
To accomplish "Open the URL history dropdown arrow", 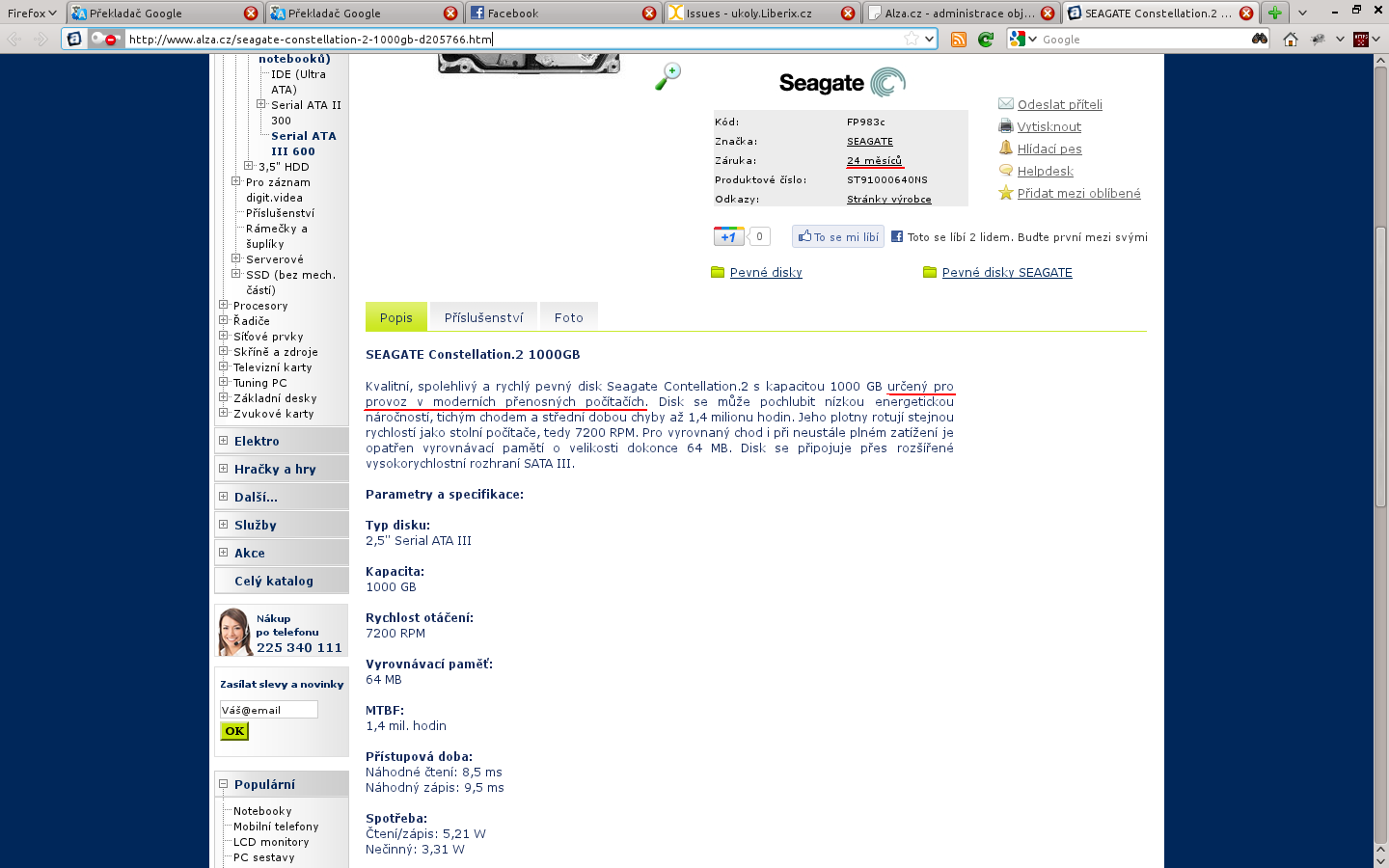I will pyautogui.click(x=929, y=39).
